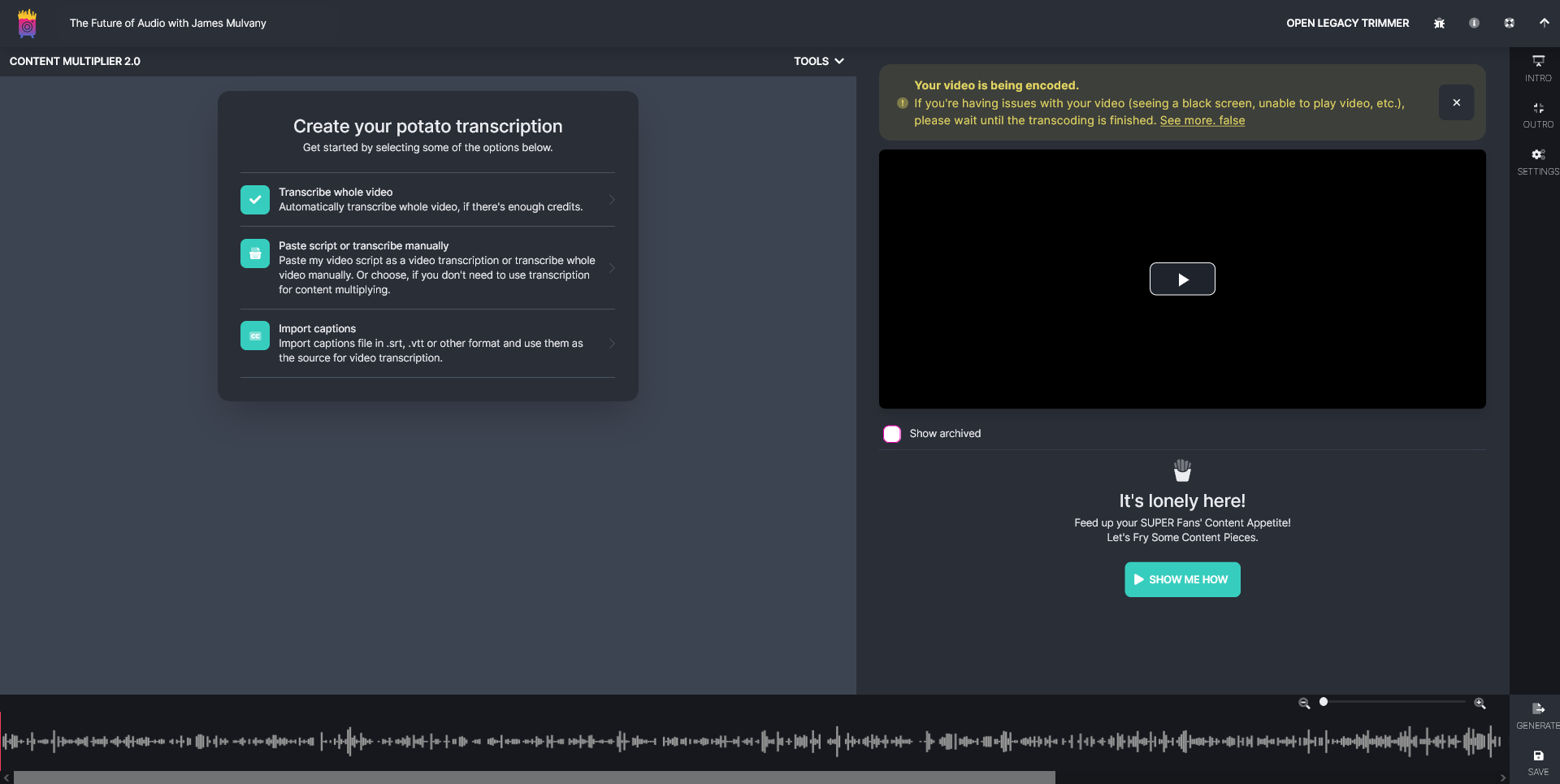
Task: Click the up arrow header icon
Action: (1544, 24)
